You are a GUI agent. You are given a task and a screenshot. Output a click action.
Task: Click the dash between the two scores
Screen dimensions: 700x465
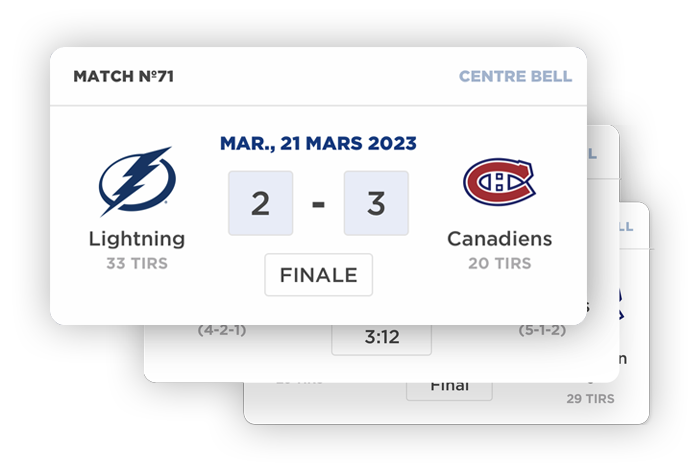318,204
